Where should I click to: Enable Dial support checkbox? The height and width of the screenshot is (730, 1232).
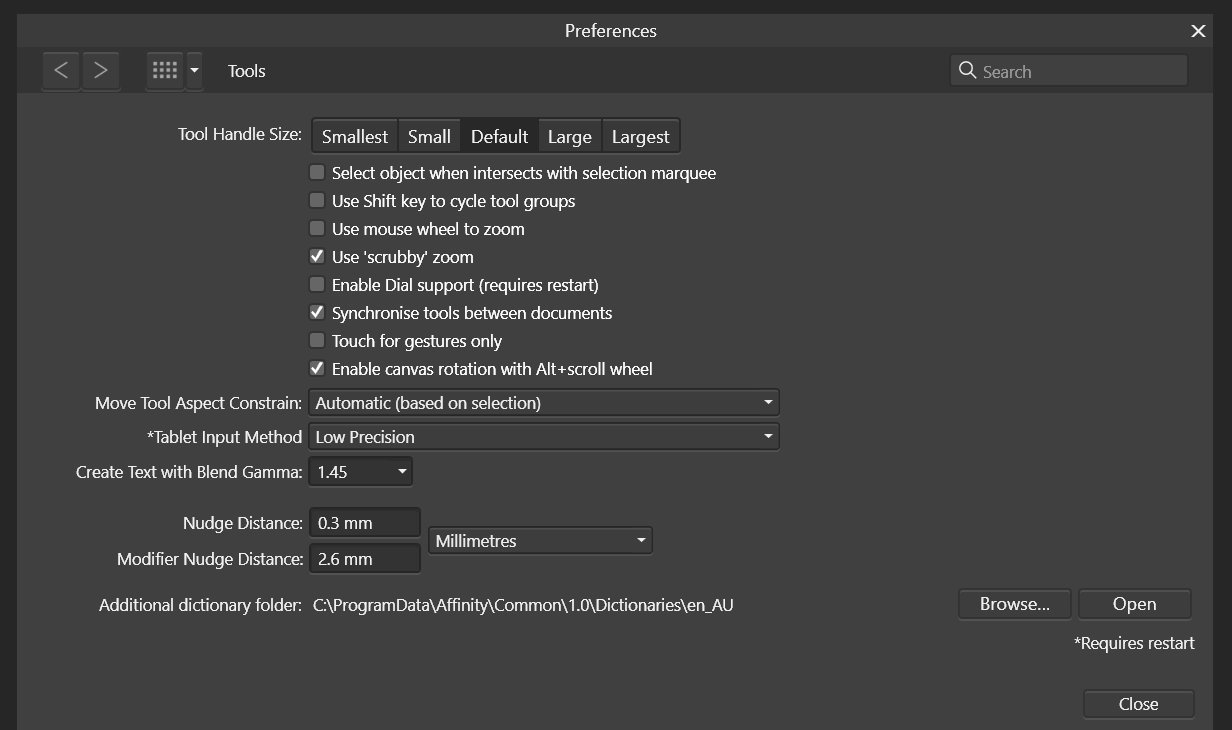click(x=317, y=285)
